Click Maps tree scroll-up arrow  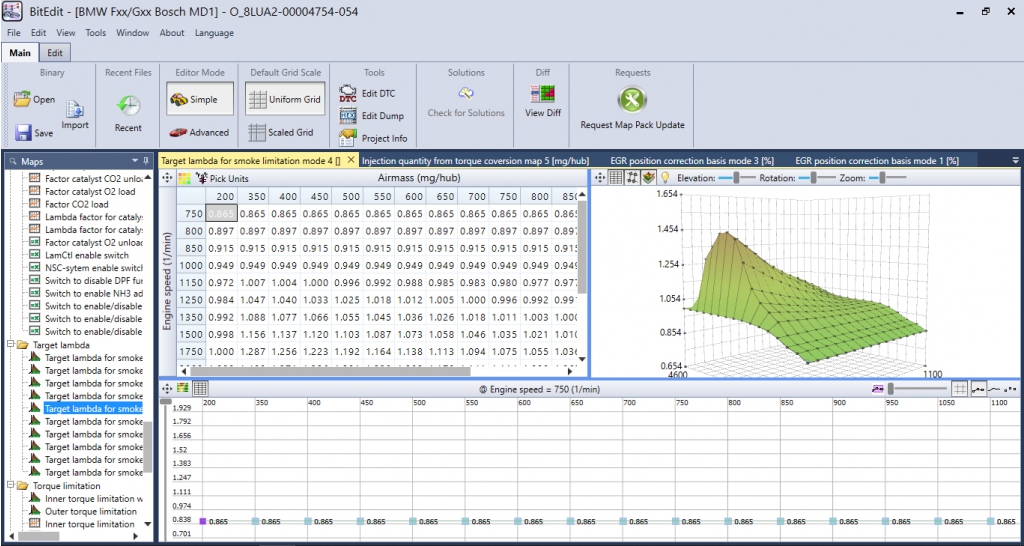coord(148,177)
